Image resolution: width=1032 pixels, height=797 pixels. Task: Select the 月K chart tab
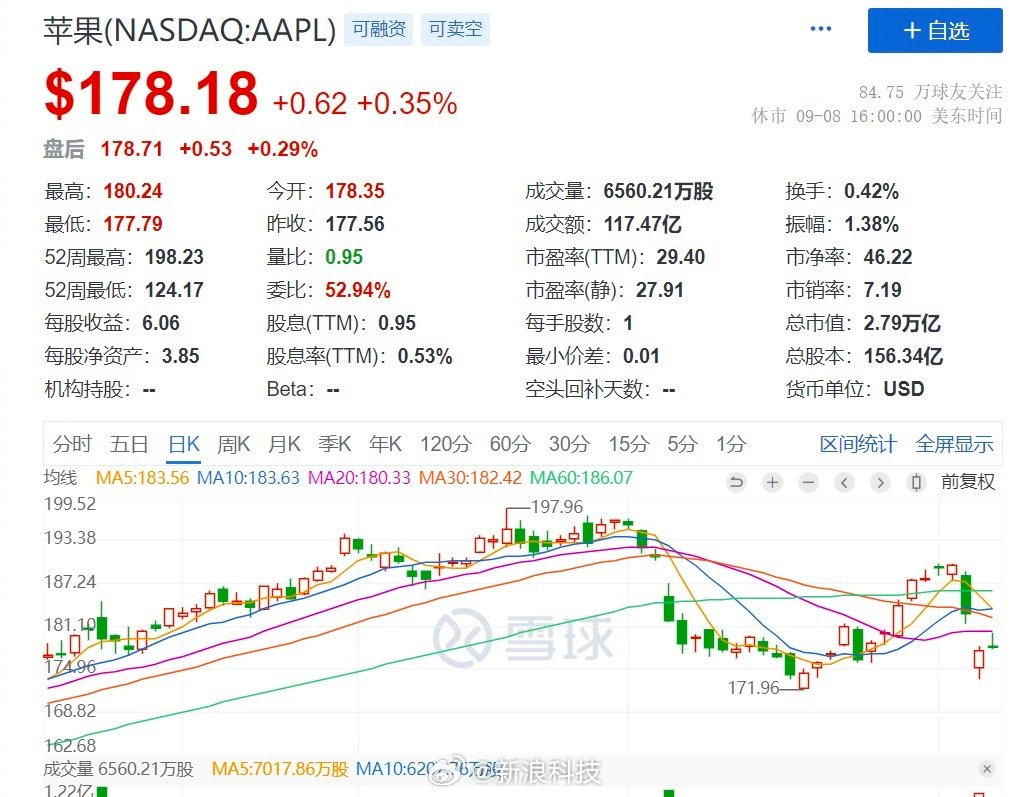[x=284, y=444]
